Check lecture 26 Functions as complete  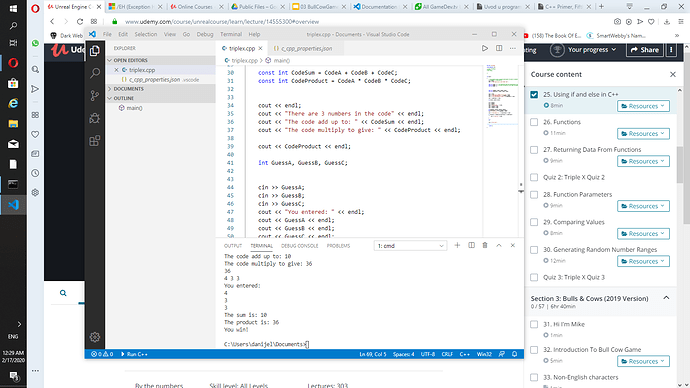coord(534,122)
